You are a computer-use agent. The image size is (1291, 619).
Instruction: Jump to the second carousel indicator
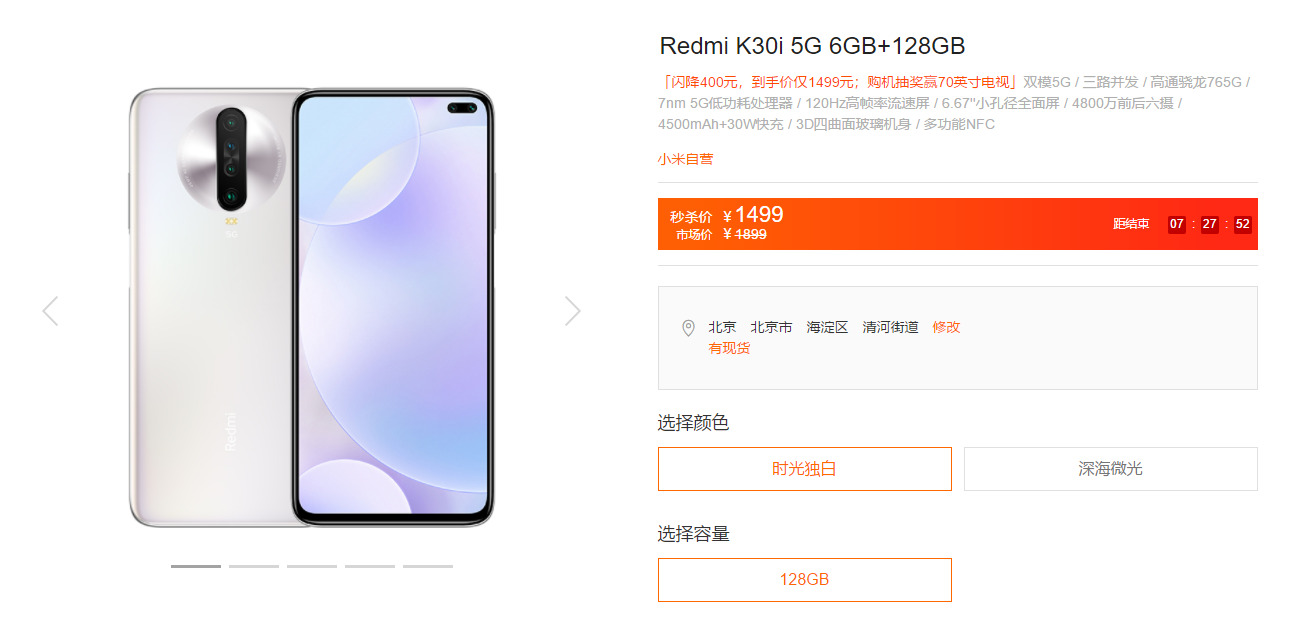coord(254,566)
